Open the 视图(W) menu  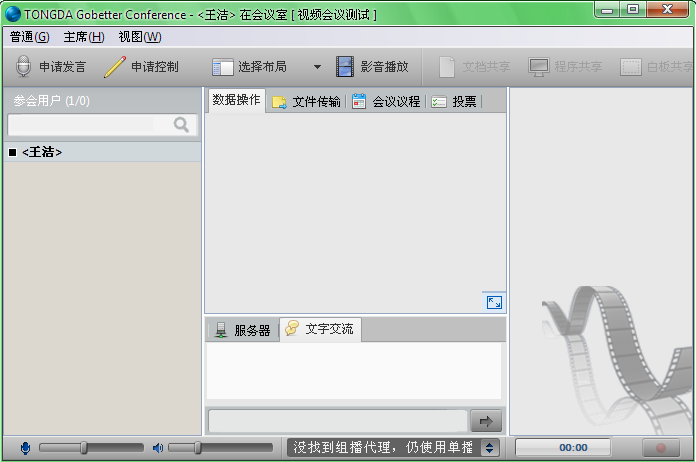(140, 37)
